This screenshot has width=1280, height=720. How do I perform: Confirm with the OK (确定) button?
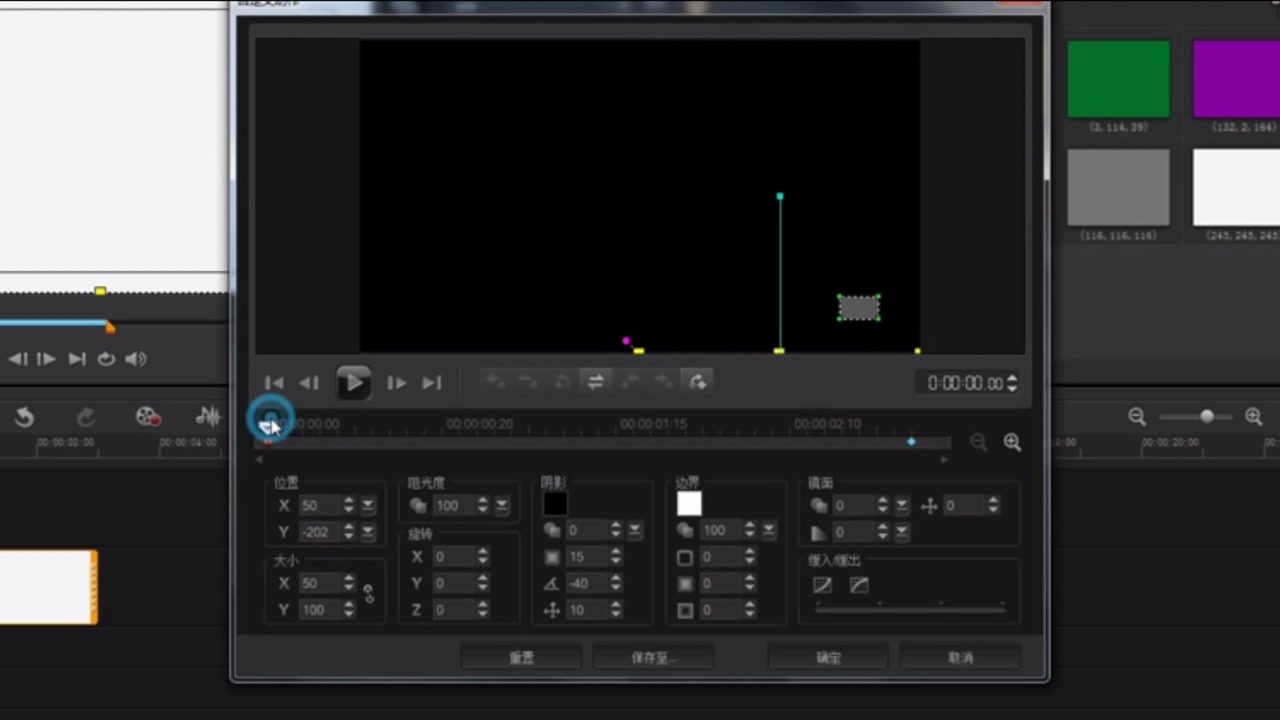coord(828,657)
